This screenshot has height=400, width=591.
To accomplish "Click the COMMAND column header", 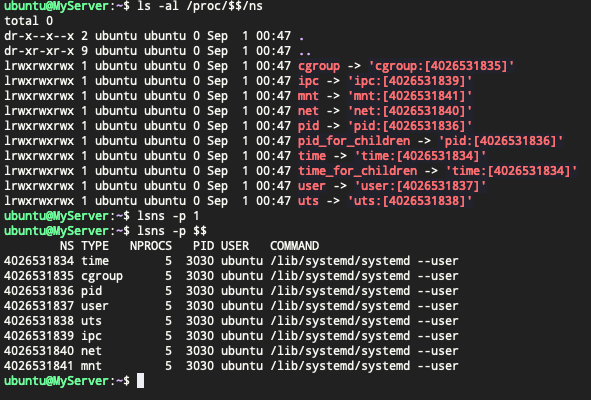I will coord(294,246).
